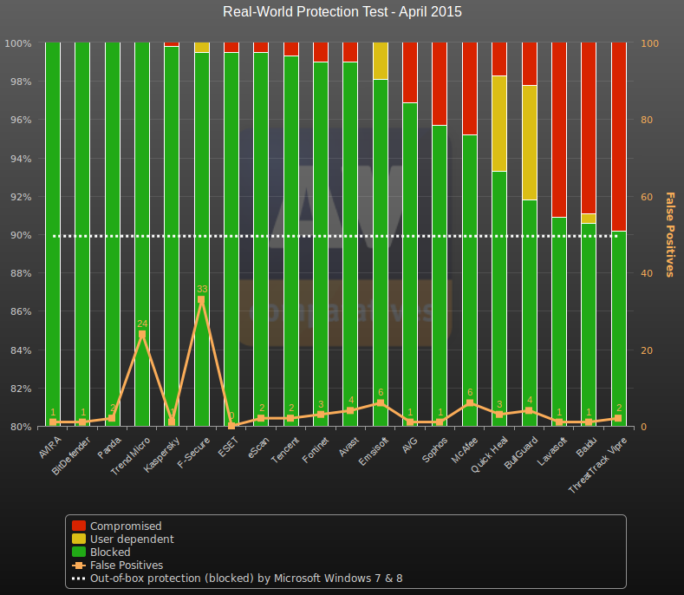
Task: Select the Fortinet false positives point labeled 3
Action: [321, 414]
